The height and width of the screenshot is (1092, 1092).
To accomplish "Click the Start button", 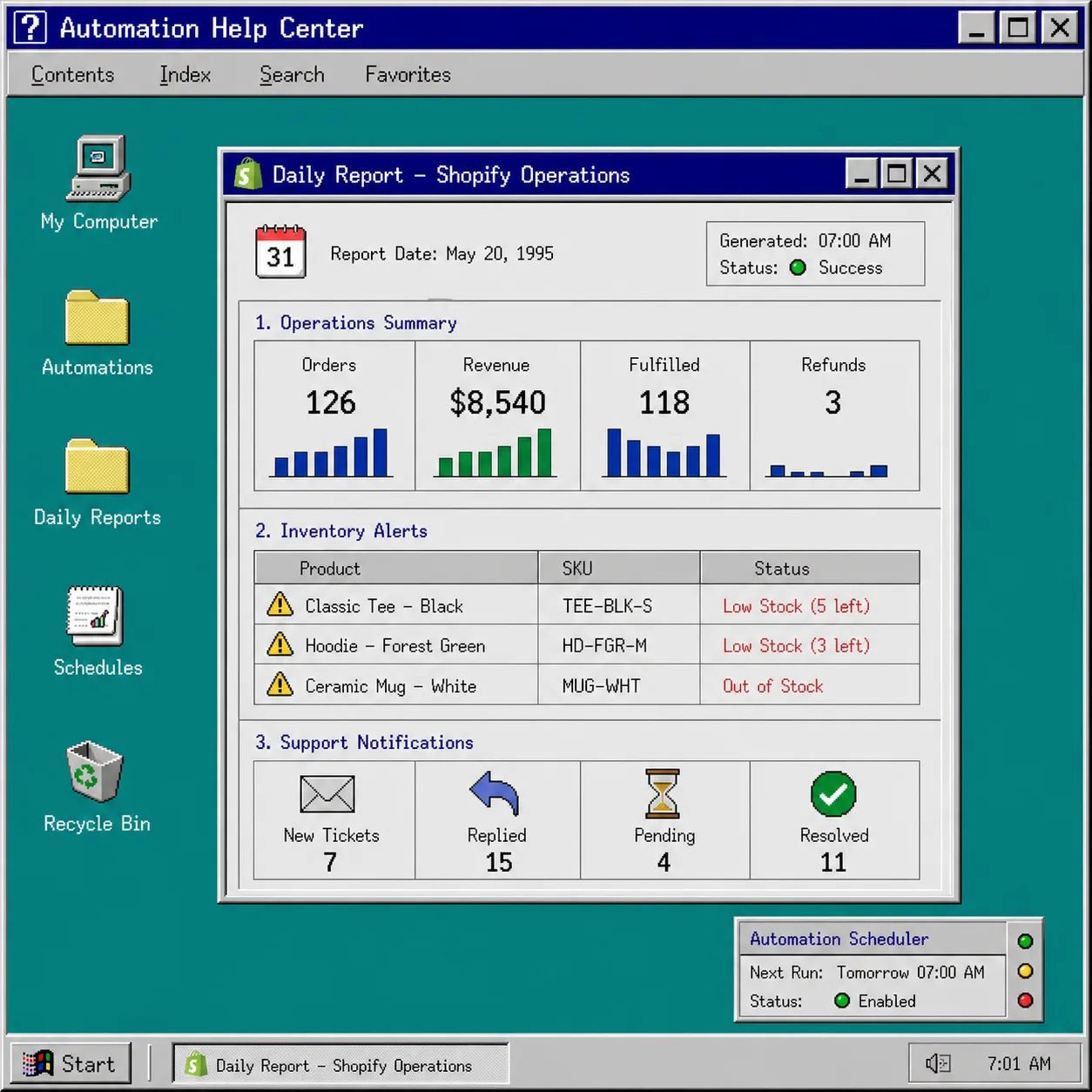I will tap(71, 1063).
